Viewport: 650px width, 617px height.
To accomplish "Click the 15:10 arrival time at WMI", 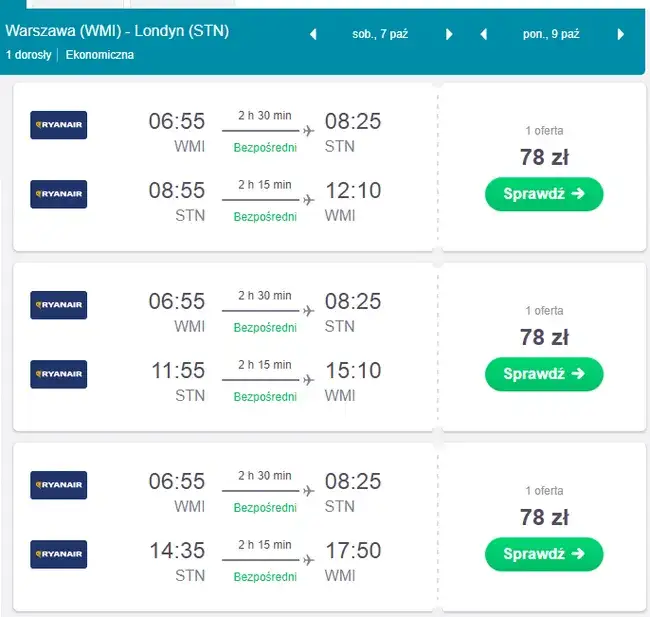I will pos(353,371).
